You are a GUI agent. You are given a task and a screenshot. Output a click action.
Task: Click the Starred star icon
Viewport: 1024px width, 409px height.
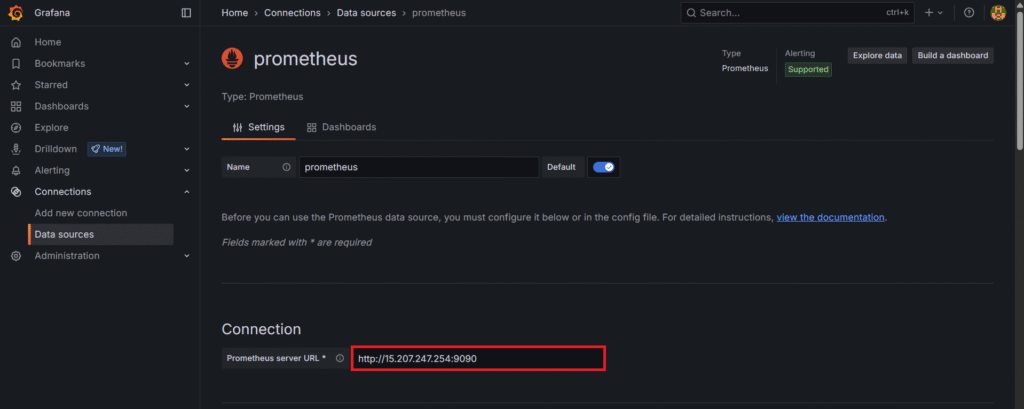16,85
